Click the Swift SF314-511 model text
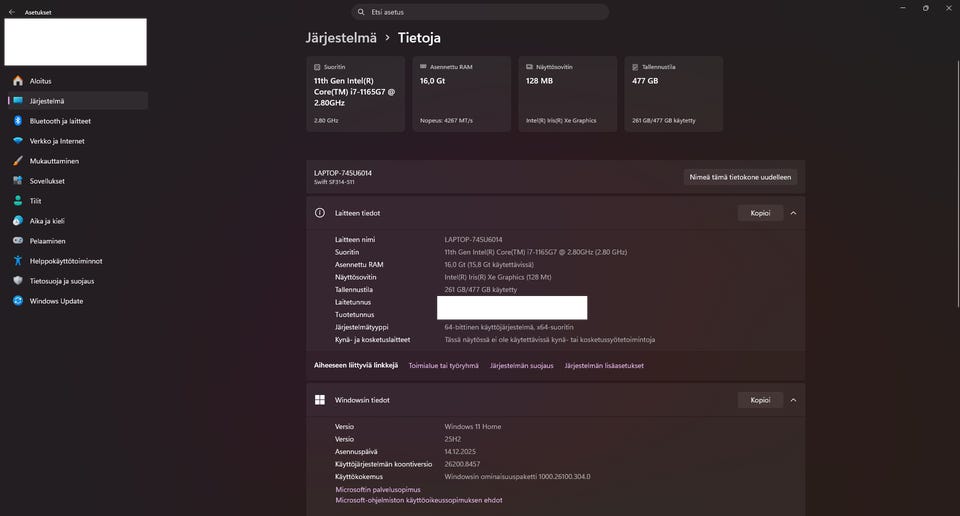Screen dimensions: 960x516 (x=334, y=182)
